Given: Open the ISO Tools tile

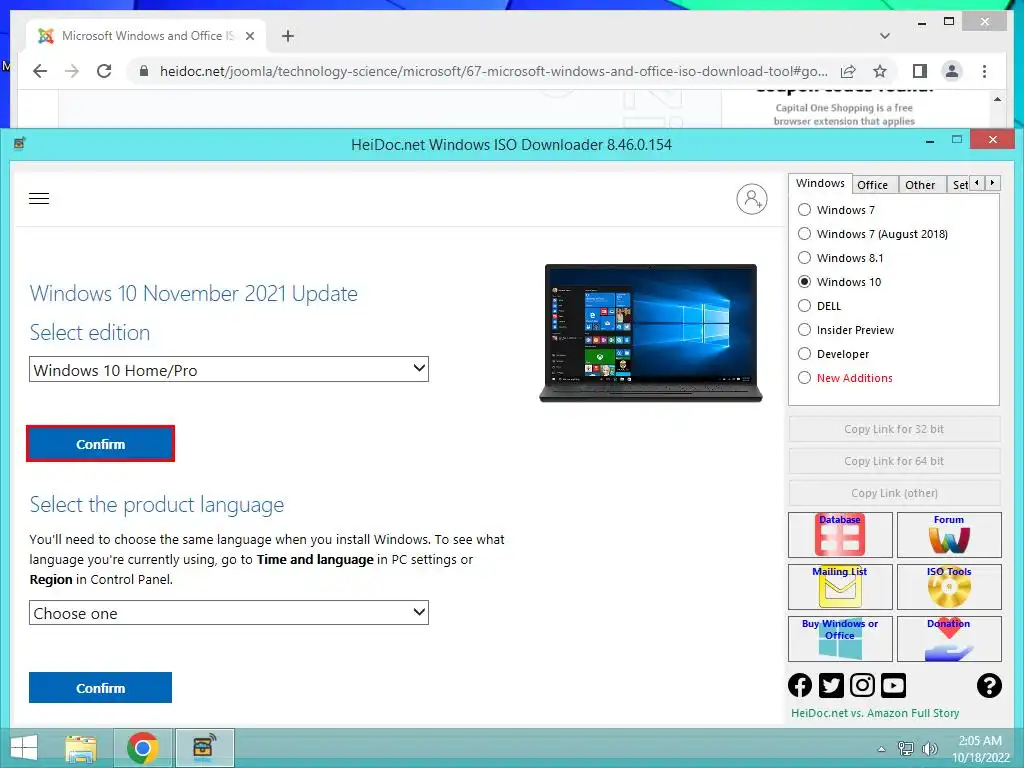Looking at the screenshot, I should 949,586.
